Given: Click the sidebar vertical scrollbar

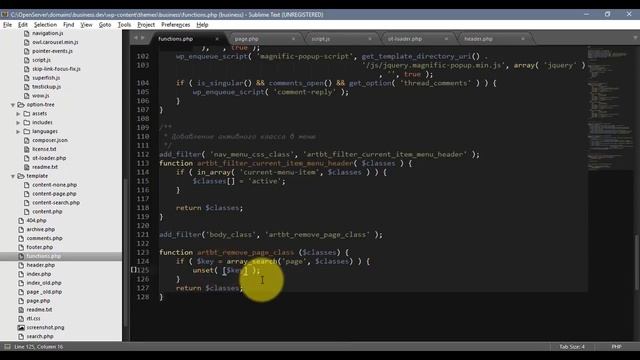Looking at the screenshot, I should coord(126,252).
